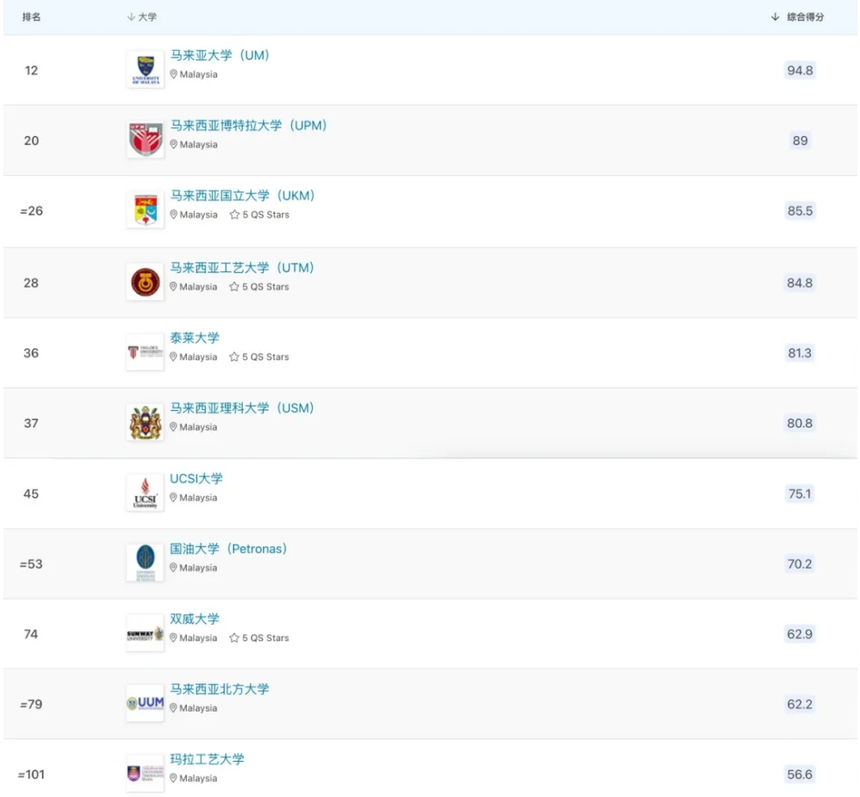The image size is (860, 797).
Task: Click the UKM university crest logo
Action: pyautogui.click(x=145, y=210)
